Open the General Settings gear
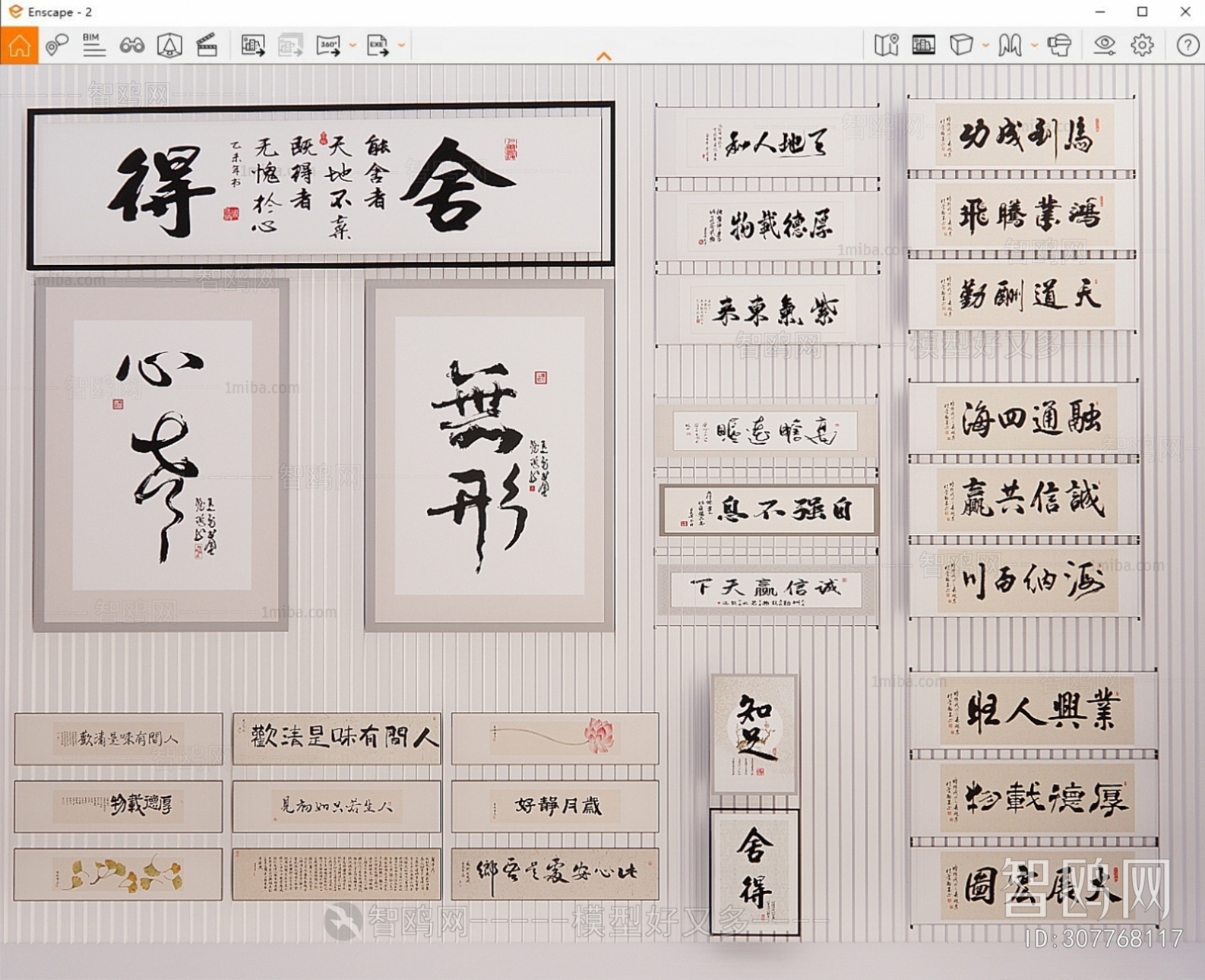 (x=1142, y=46)
